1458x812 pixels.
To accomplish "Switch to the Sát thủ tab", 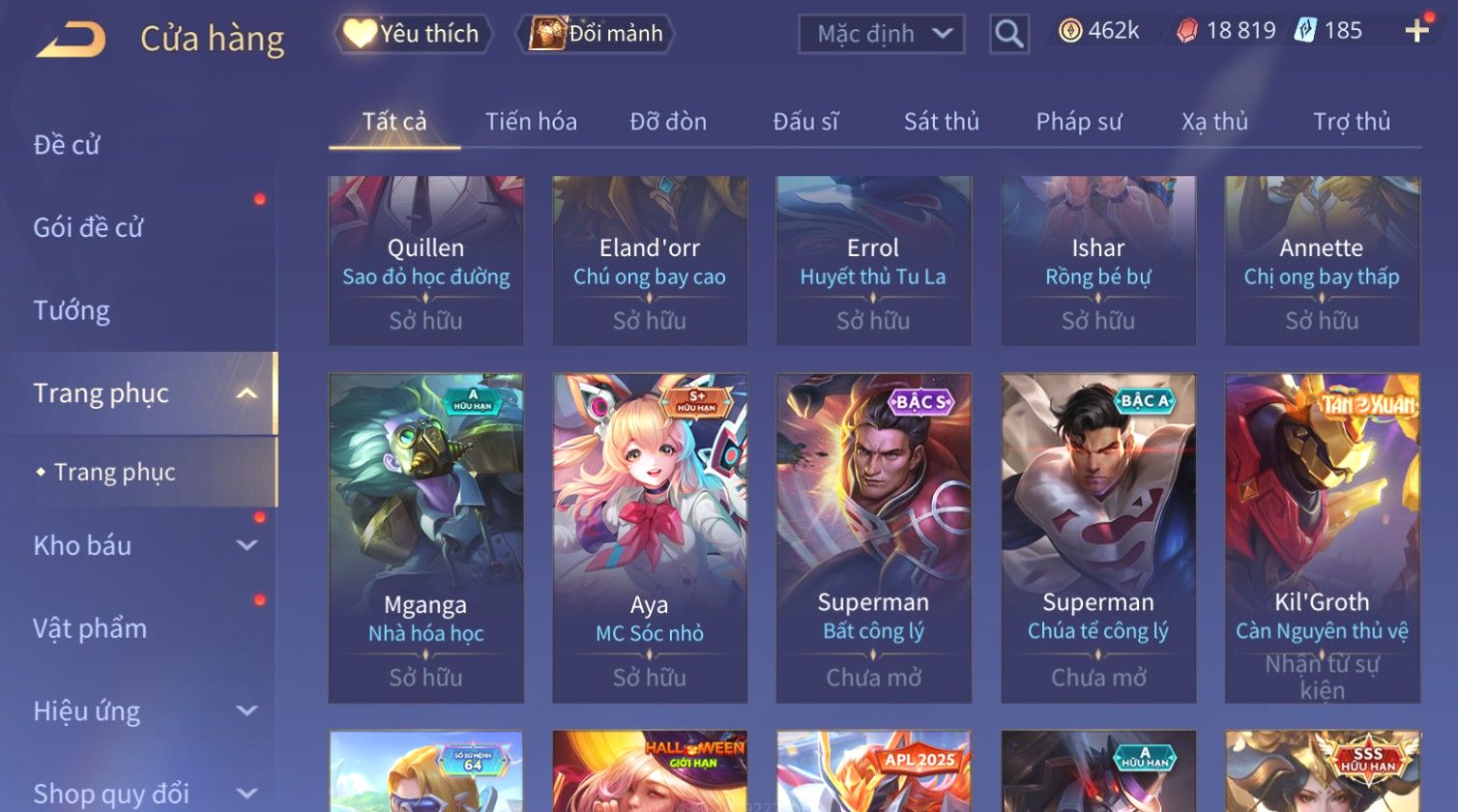I will pos(941,122).
